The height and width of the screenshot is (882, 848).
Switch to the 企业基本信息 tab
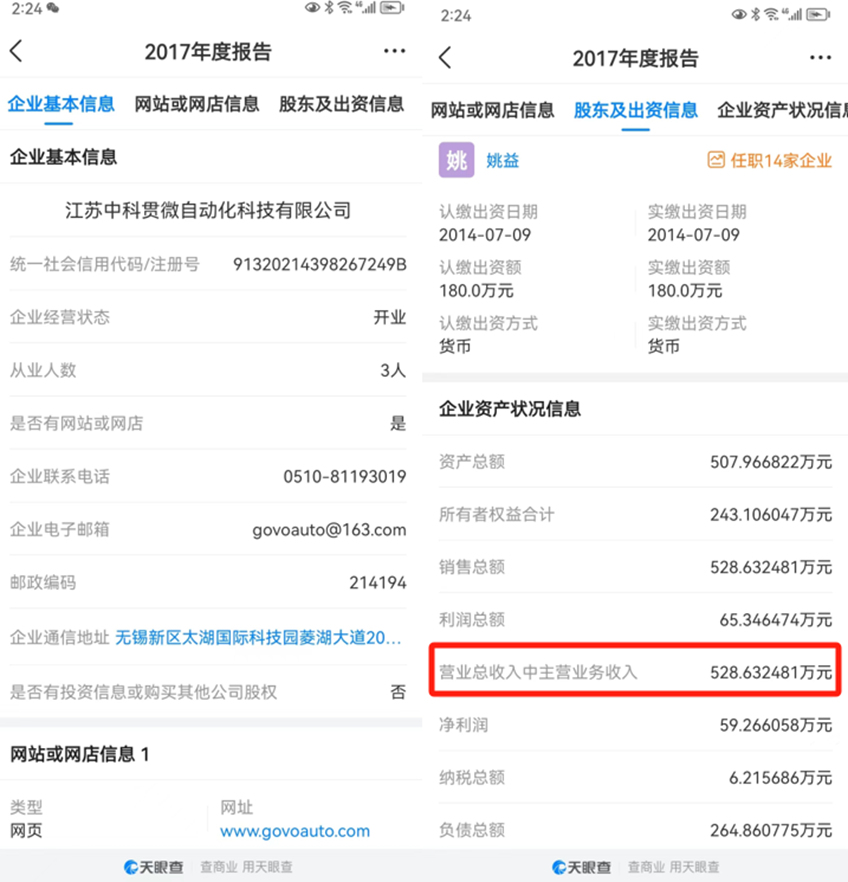point(61,104)
